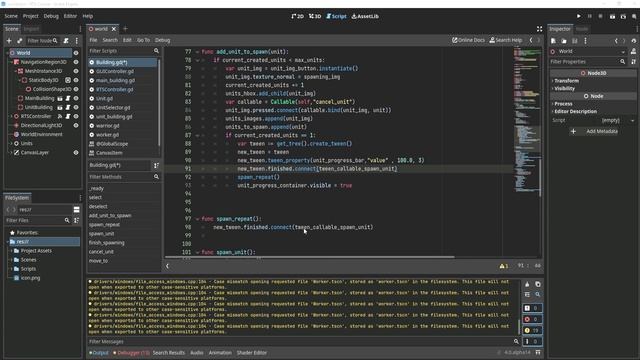Open the script editor Debug menu
640x360 pixels.
coord(162,40)
